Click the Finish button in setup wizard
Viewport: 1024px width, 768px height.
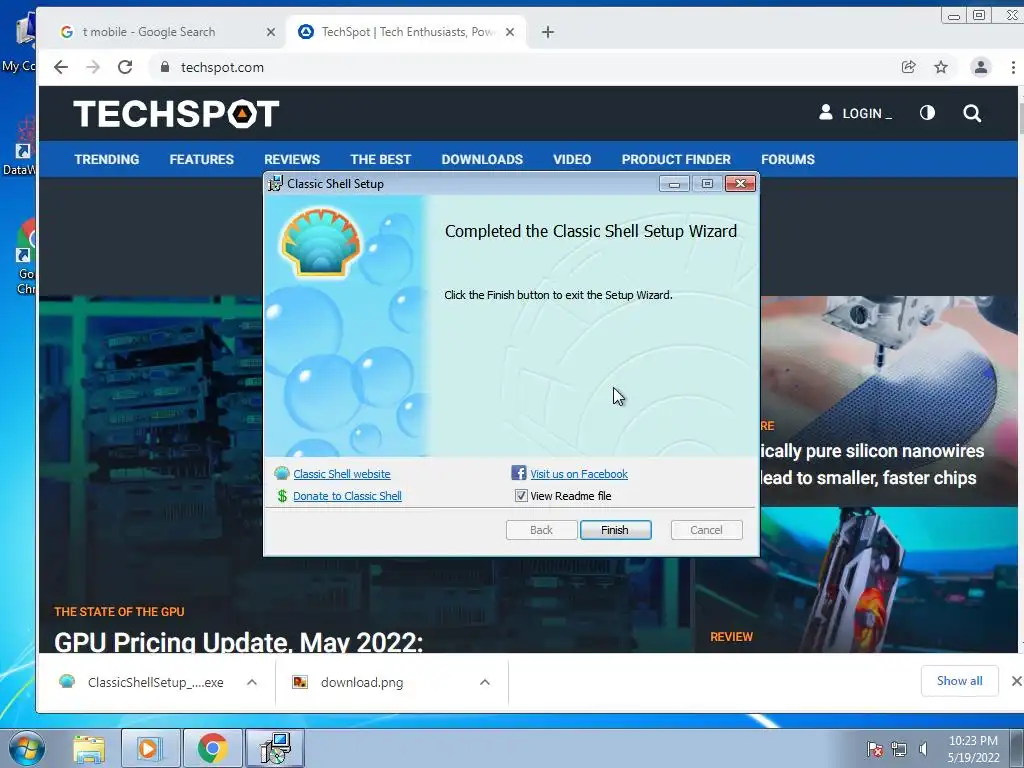point(615,530)
